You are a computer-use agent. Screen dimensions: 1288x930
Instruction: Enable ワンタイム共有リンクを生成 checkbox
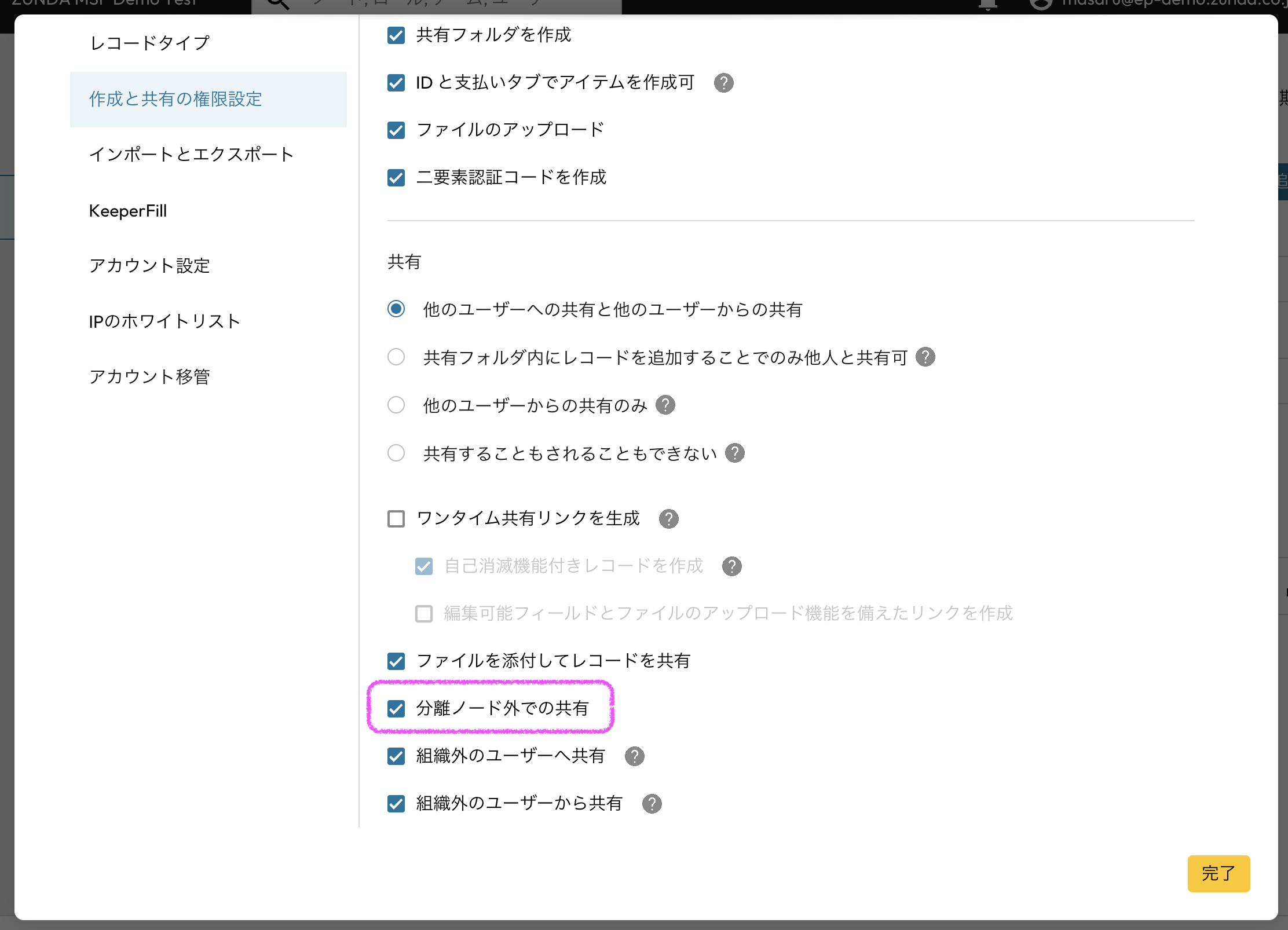[x=396, y=519]
